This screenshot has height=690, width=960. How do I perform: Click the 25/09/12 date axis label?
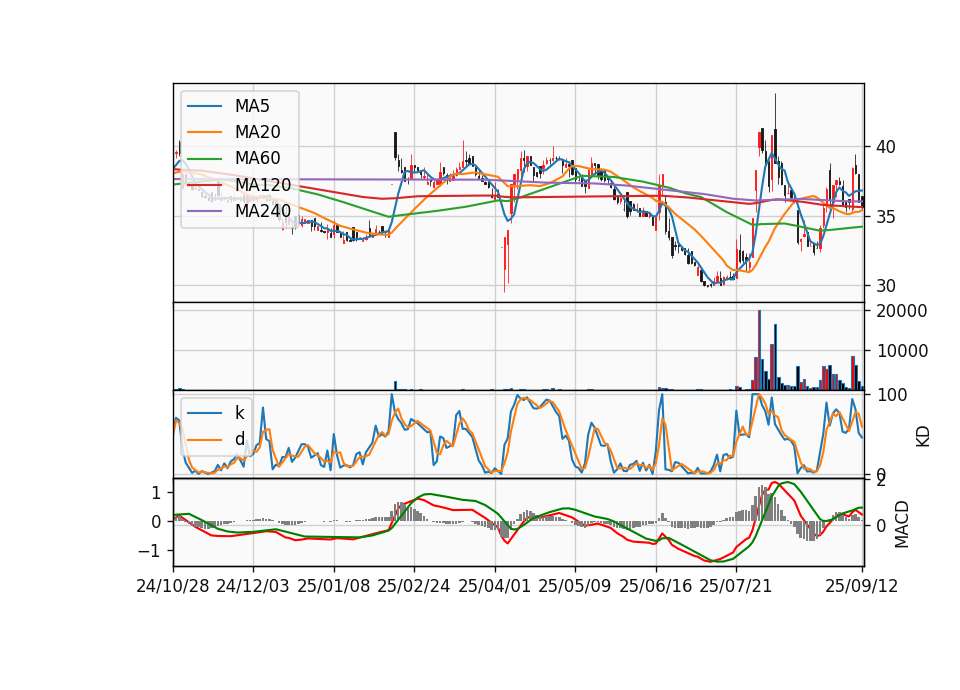coord(862,586)
